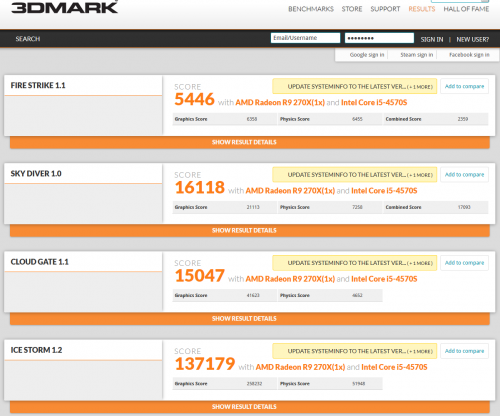Screen dimensions: 500x416
Task: Go to the Store page
Action: 352,9
